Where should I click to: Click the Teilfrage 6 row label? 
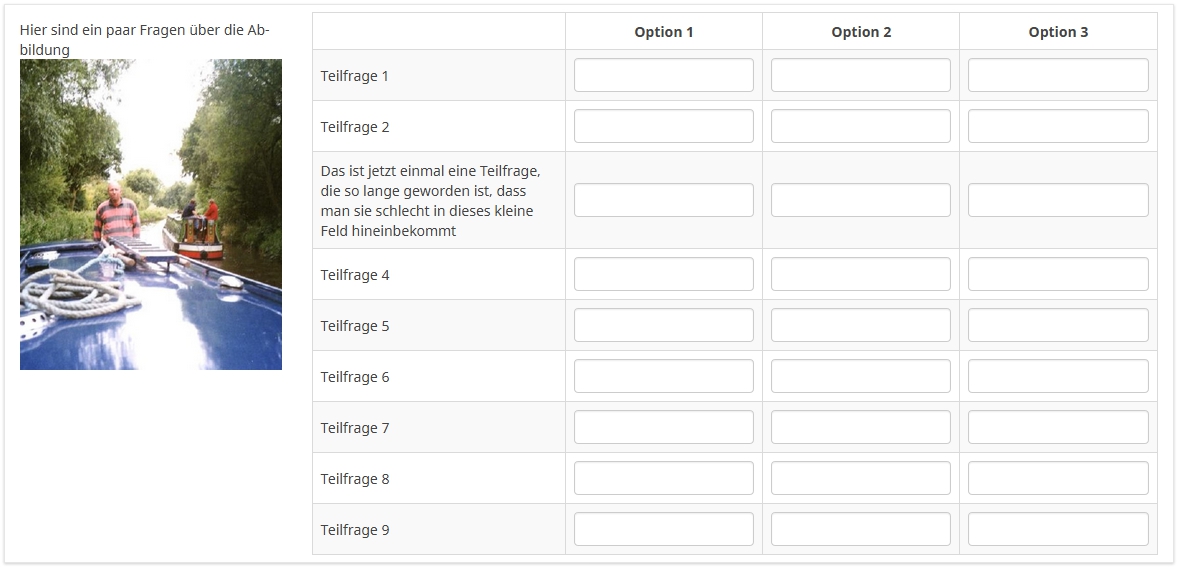point(355,377)
